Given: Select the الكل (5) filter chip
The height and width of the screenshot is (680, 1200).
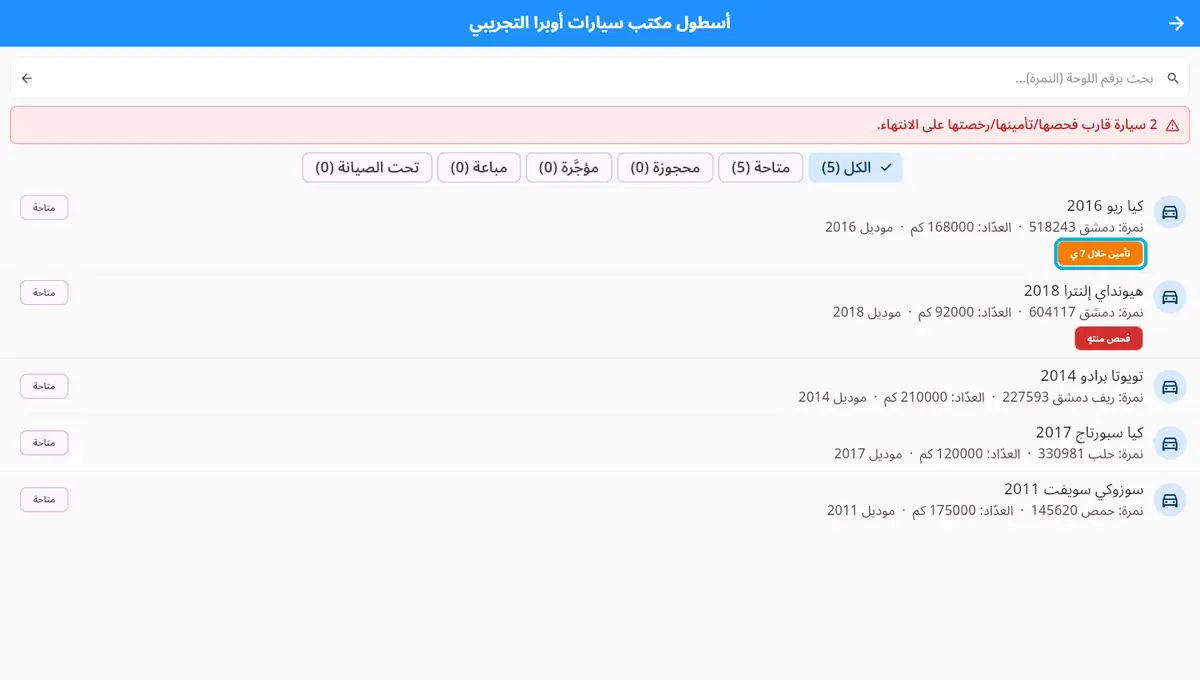Looking at the screenshot, I should coord(856,168).
